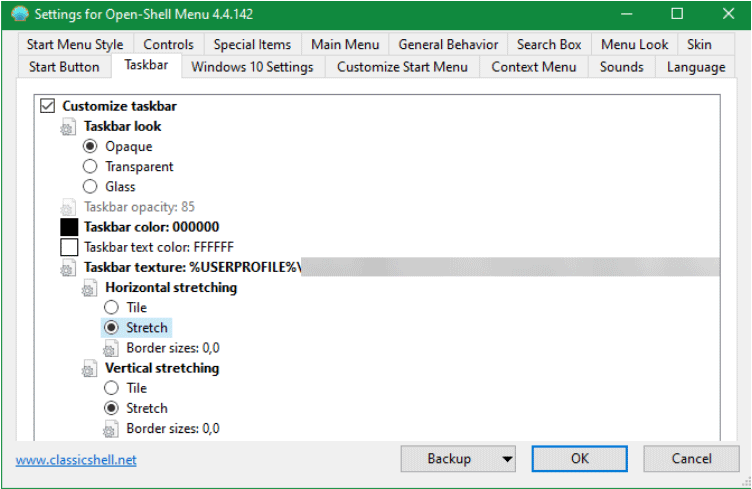Open the Context Menu tab
The height and width of the screenshot is (489, 752).
point(534,67)
